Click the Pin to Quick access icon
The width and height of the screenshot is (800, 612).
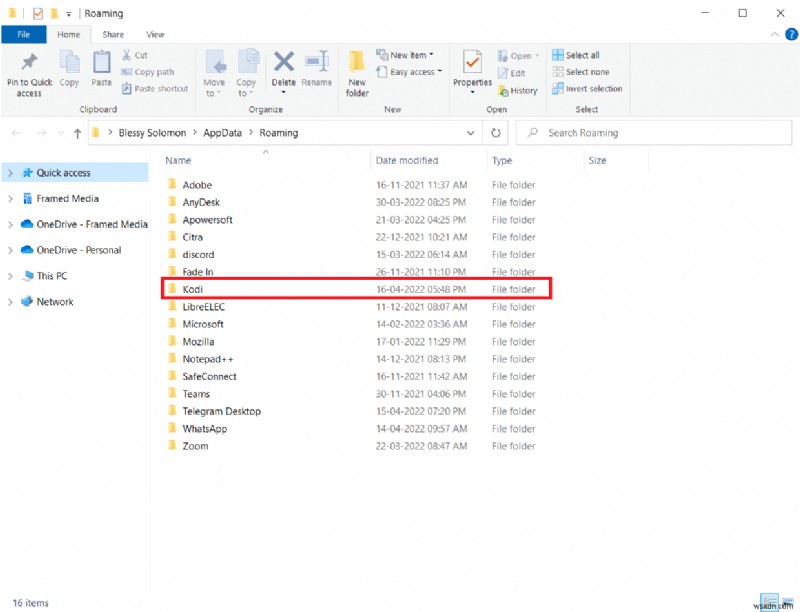point(29,62)
